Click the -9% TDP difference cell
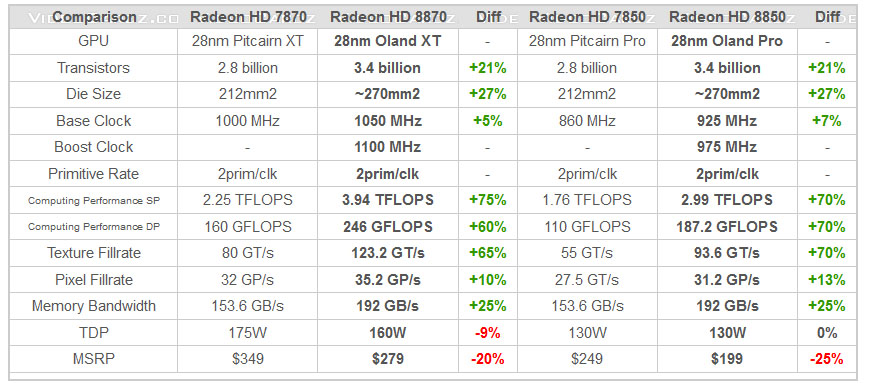This screenshot has height=392, width=869. click(488, 332)
